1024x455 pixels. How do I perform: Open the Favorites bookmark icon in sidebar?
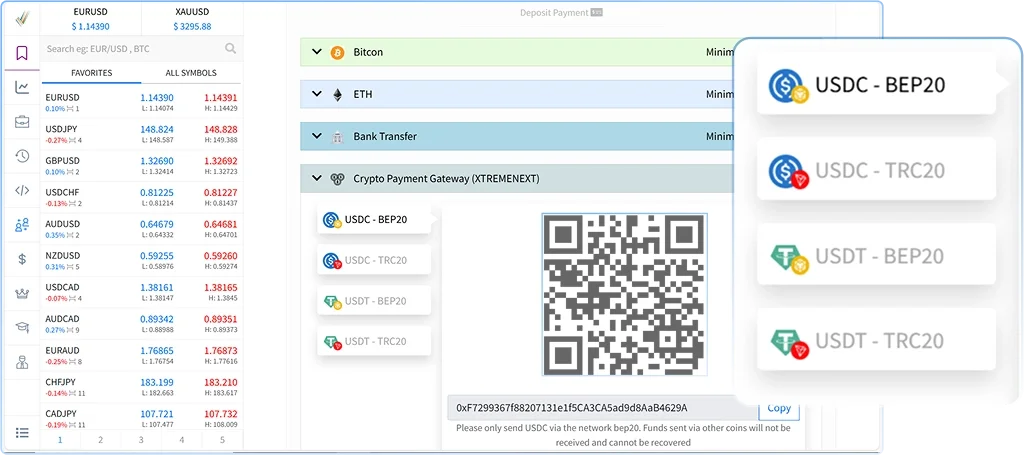click(x=22, y=54)
